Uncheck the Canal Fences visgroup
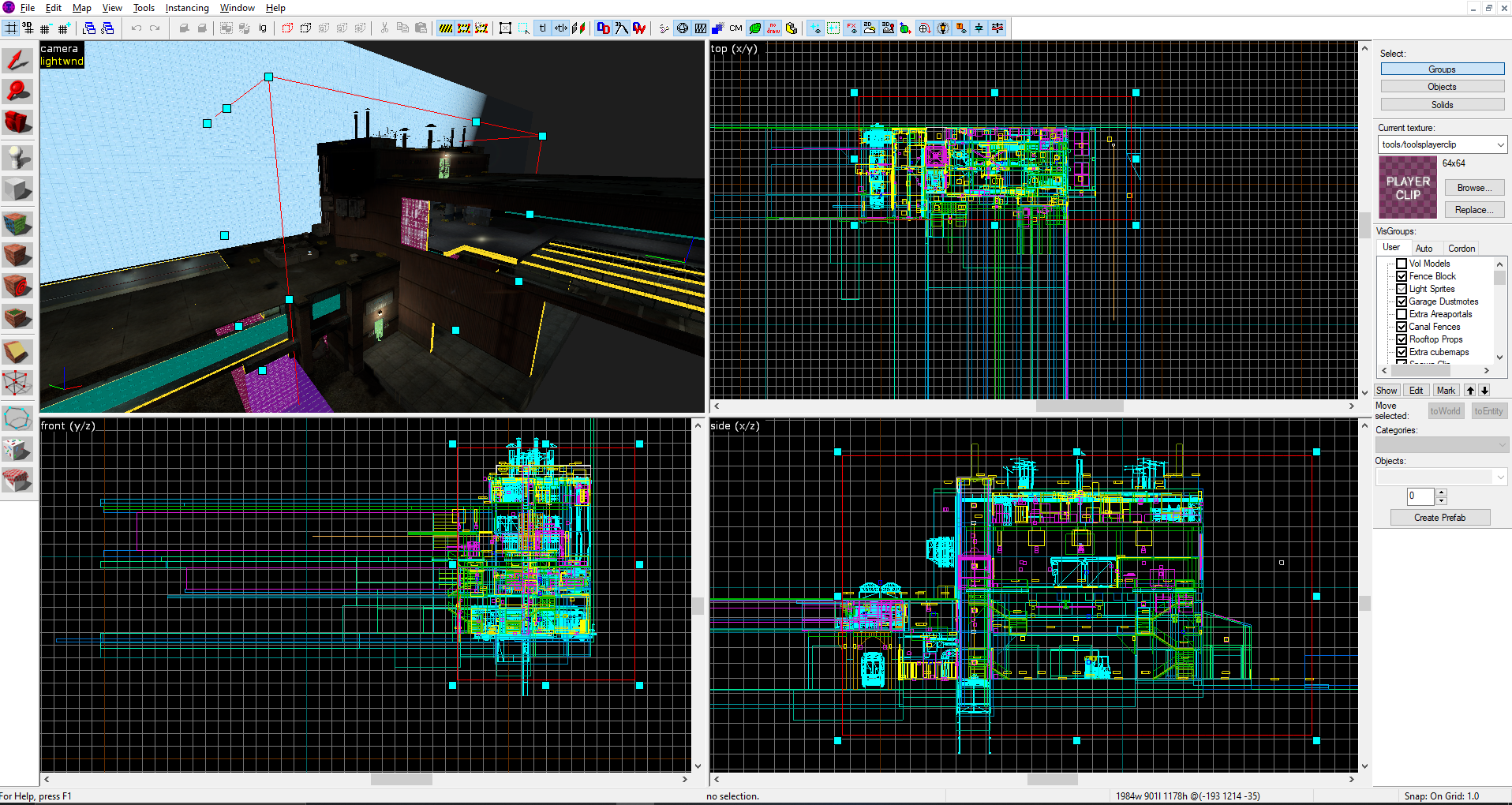Screen dimensions: 1512x805 pos(1402,327)
